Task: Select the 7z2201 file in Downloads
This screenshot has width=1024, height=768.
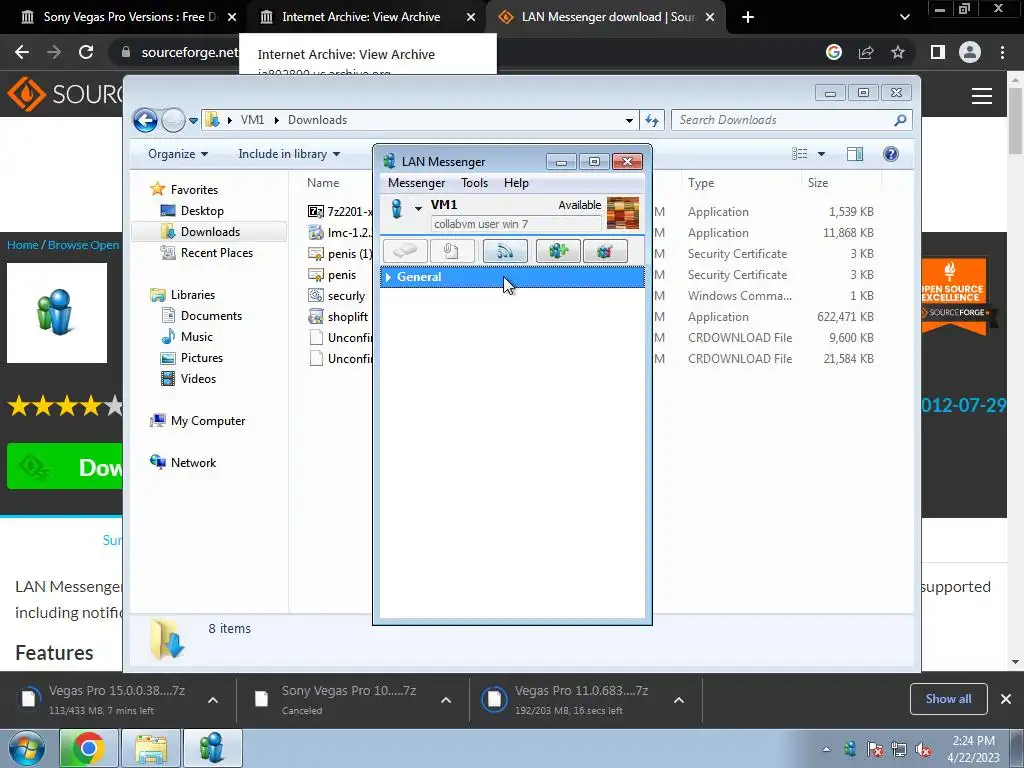Action: point(340,212)
